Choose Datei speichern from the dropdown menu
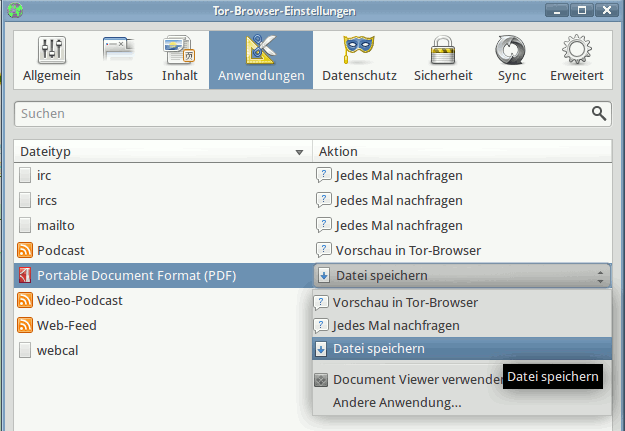 pyautogui.click(x=462, y=348)
